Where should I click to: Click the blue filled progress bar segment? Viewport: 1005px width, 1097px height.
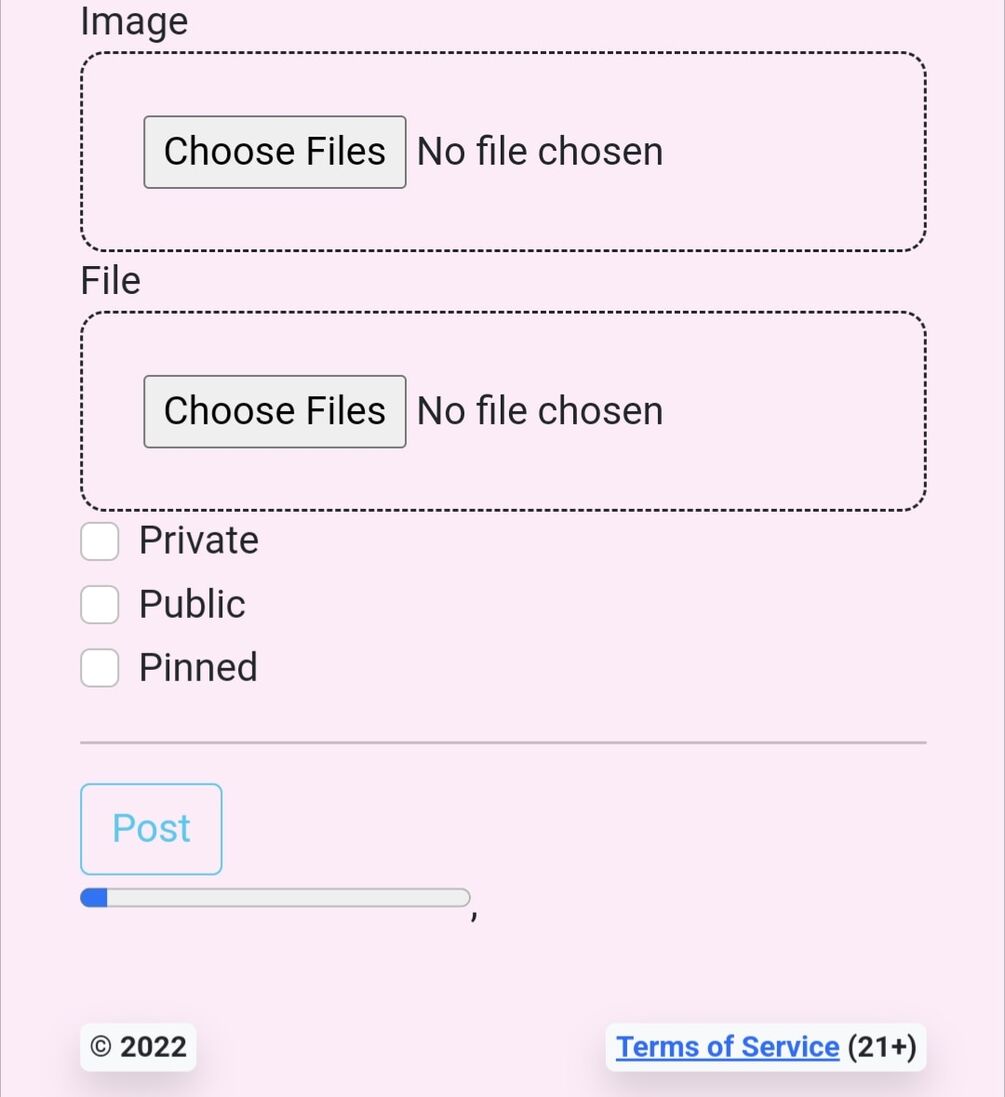[94, 898]
